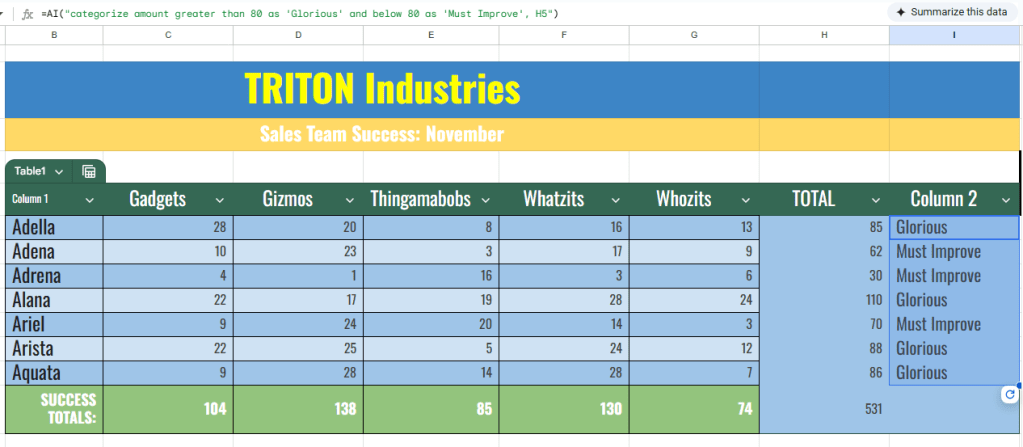Click the sparkle icon on Summarize this data

point(873,12)
